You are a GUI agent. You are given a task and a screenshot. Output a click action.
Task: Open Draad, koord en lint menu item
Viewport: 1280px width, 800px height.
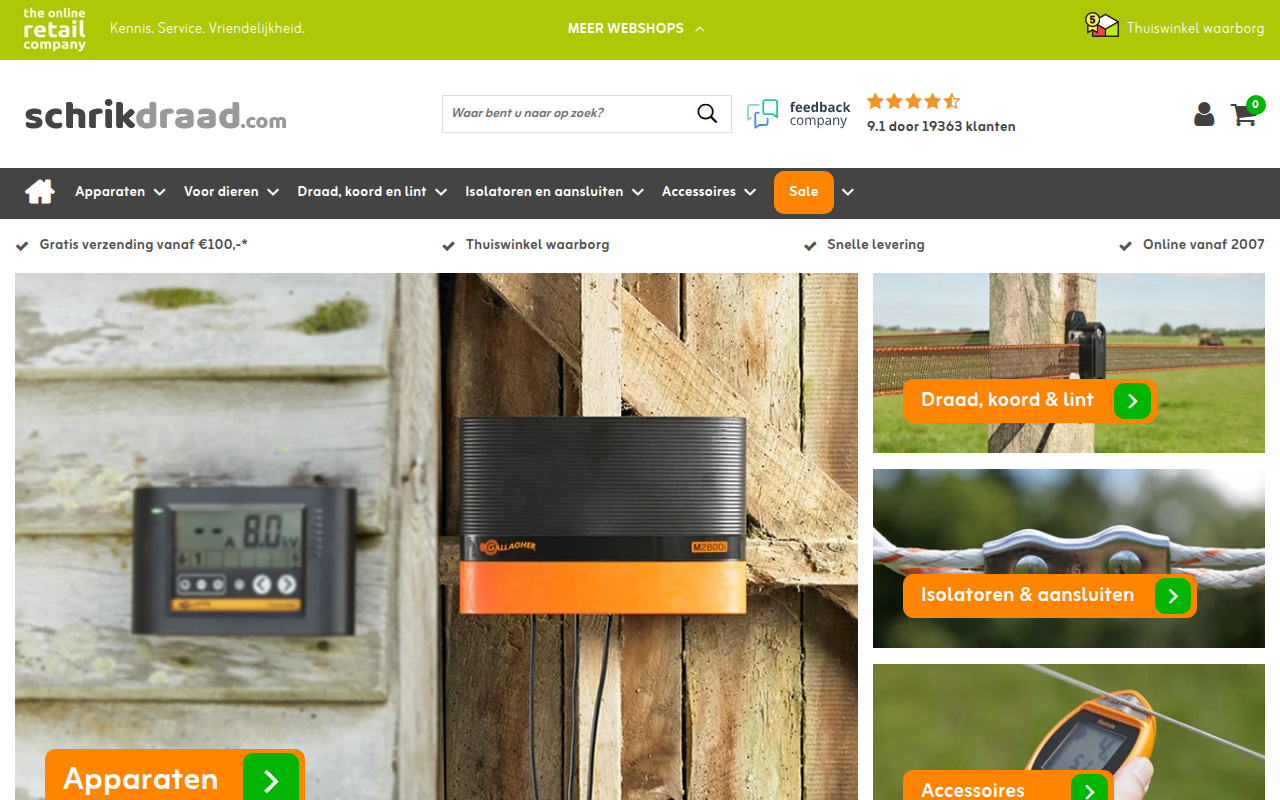click(x=362, y=192)
